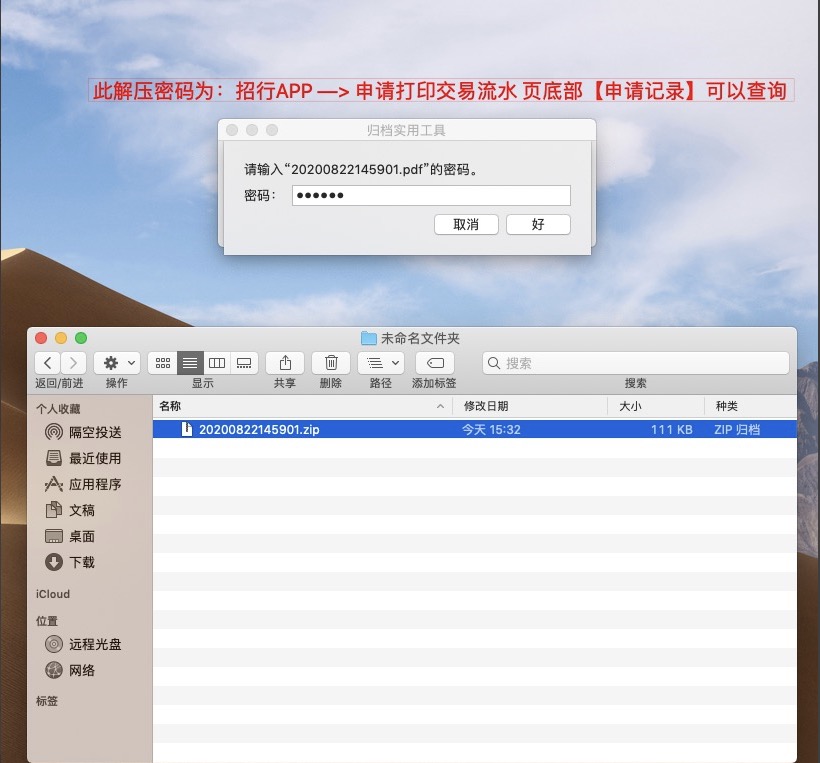The image size is (820, 763).
Task: Click the Remote Disc sidebar icon
Action: [53, 644]
